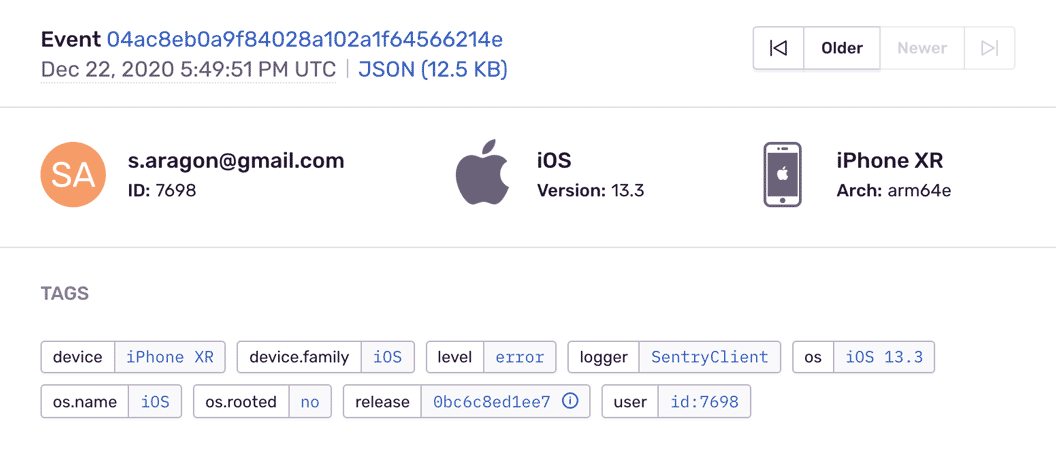
Task: Open event ID 04ac8eb0a9f84028a102a1f64566214e link
Action: pyautogui.click(x=305, y=40)
